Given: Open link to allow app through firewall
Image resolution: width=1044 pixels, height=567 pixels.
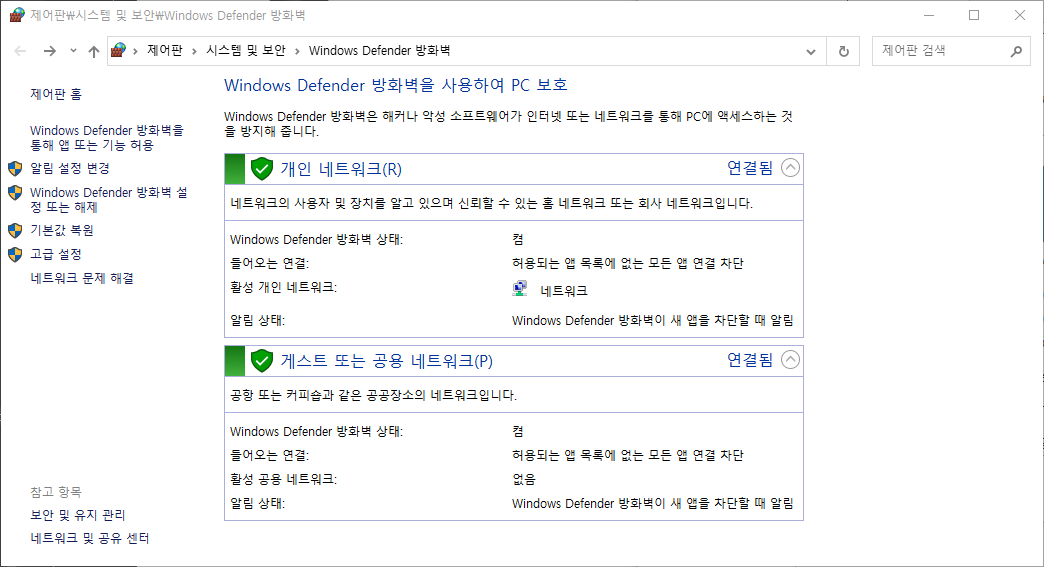Looking at the screenshot, I should (x=107, y=138).
